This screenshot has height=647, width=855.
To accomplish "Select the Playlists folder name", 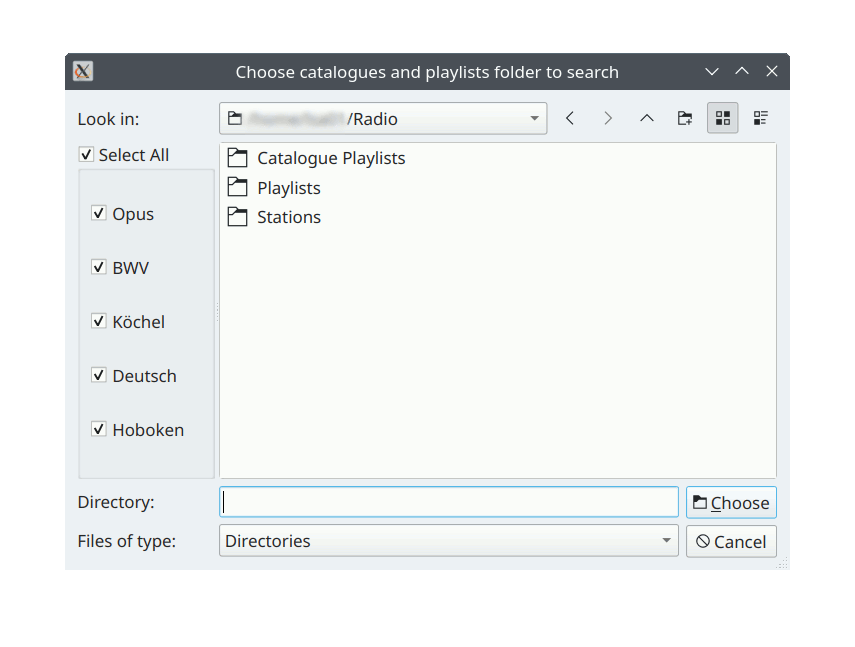I will [289, 188].
